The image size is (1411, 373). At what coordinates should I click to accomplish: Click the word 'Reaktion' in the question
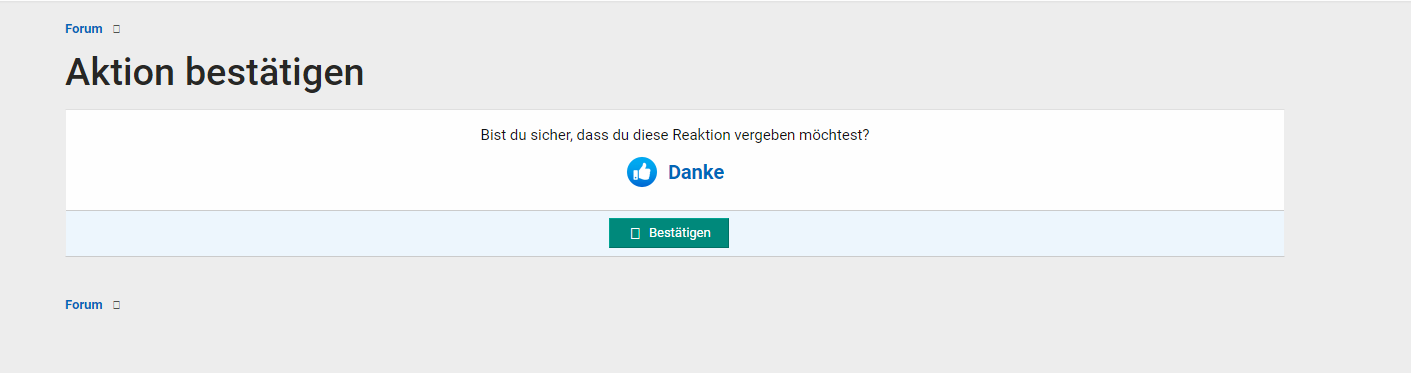click(711, 135)
